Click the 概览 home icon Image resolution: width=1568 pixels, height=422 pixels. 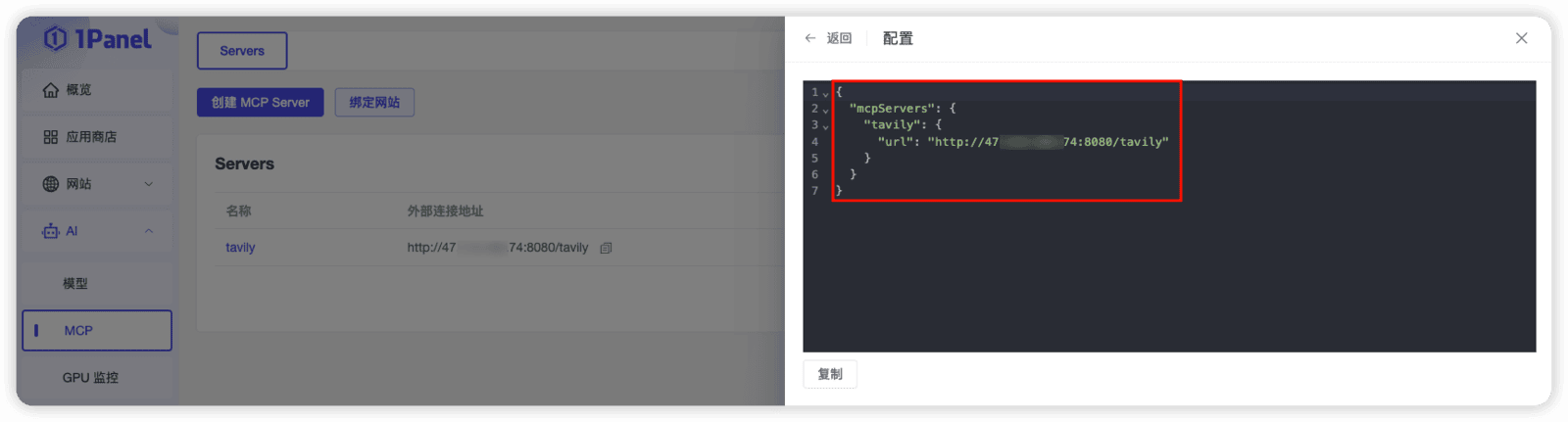(x=51, y=90)
